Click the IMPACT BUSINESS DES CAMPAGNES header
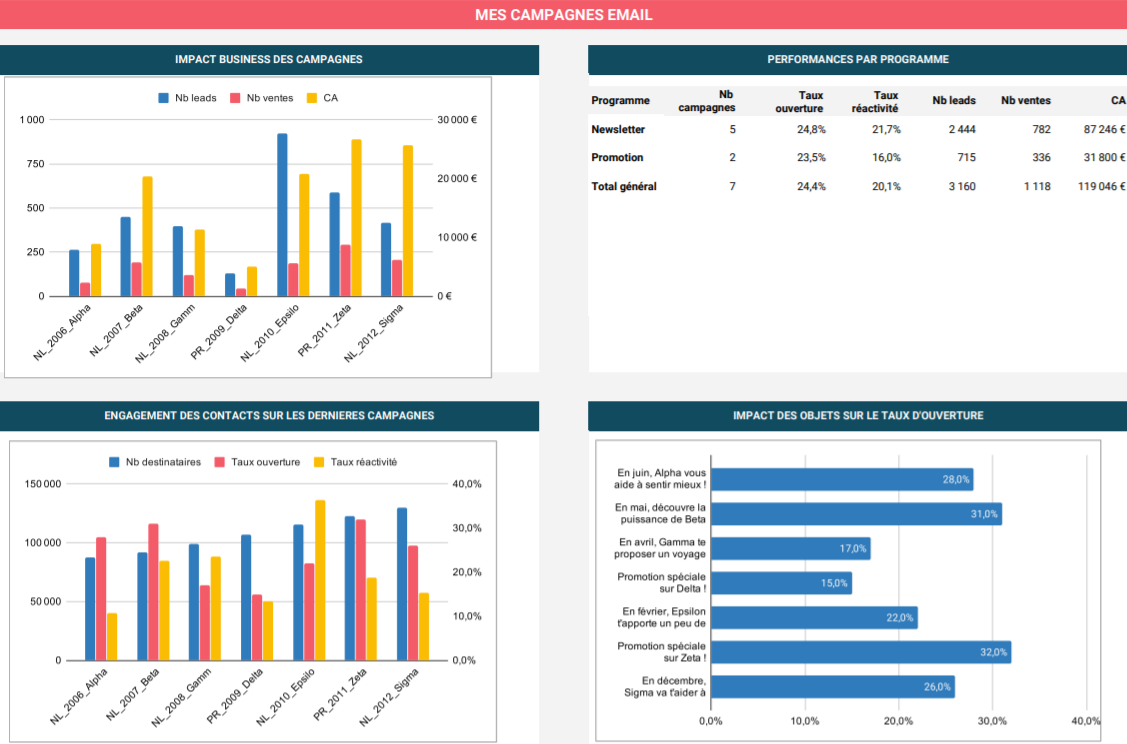Screen dimensions: 1127x744 [269, 60]
